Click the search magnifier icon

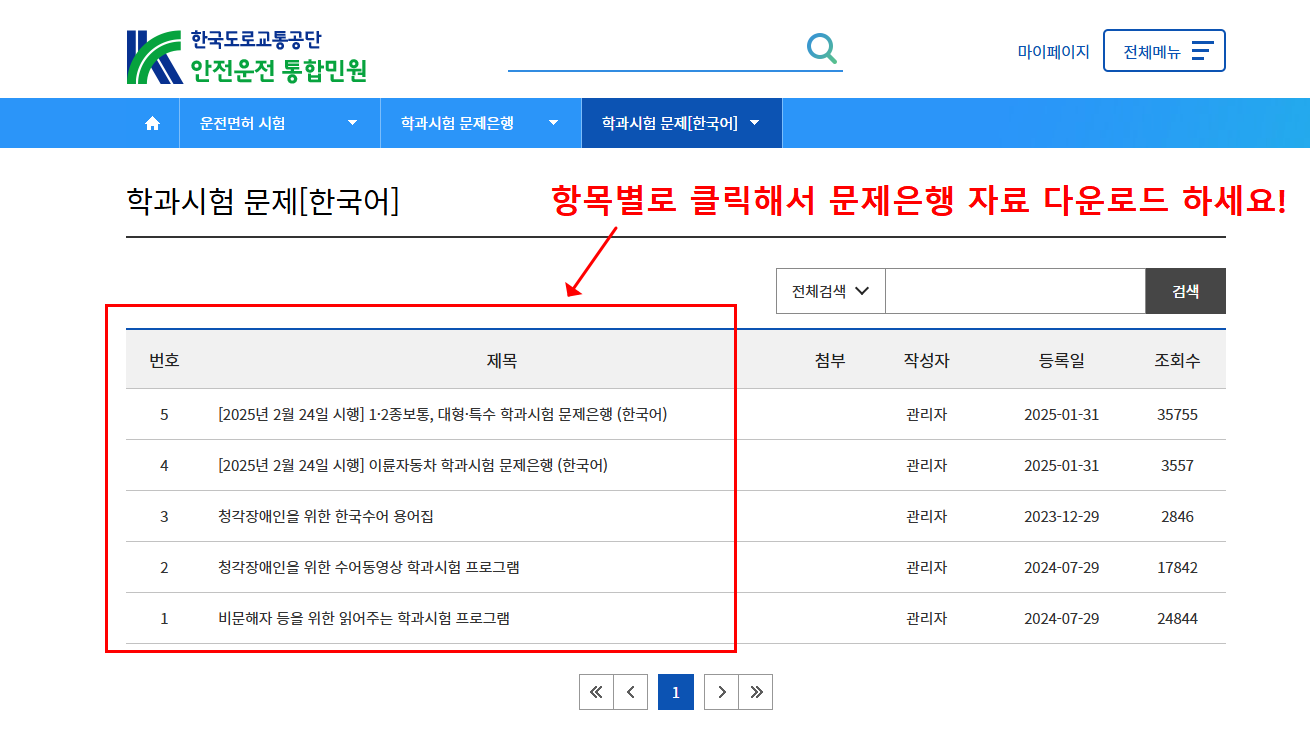click(820, 47)
